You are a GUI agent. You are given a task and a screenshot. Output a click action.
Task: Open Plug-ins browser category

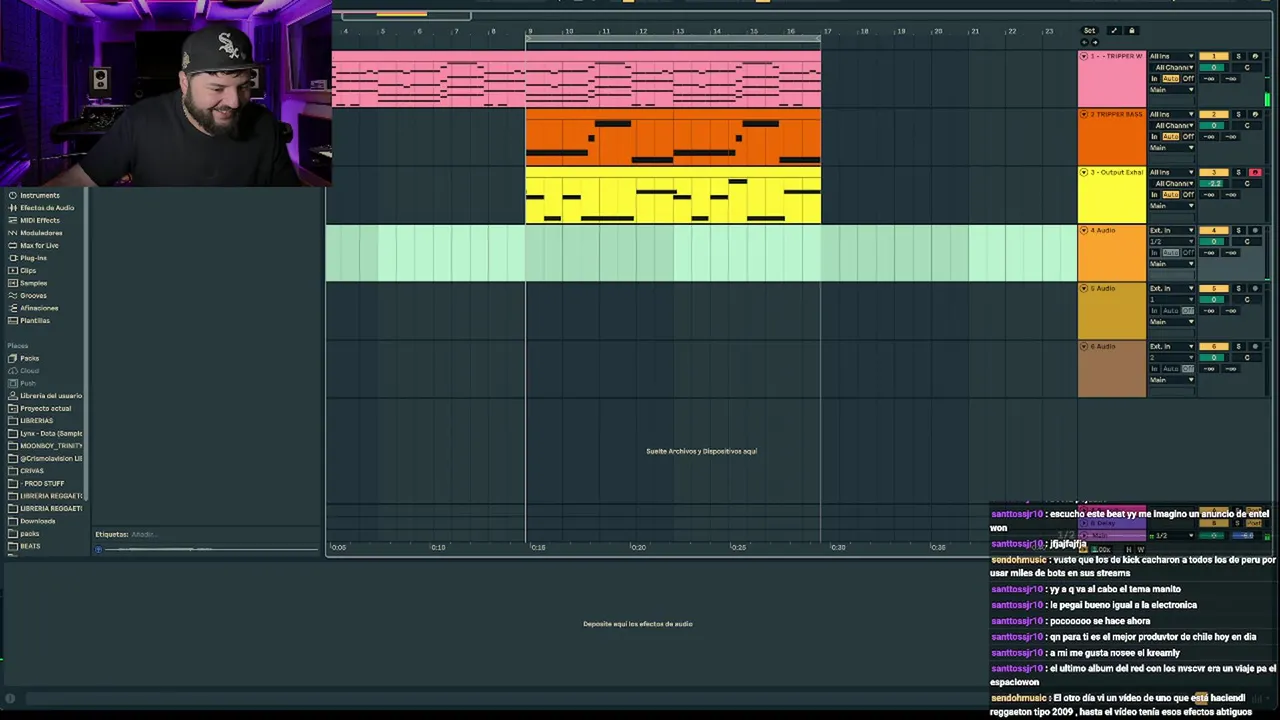[33, 258]
